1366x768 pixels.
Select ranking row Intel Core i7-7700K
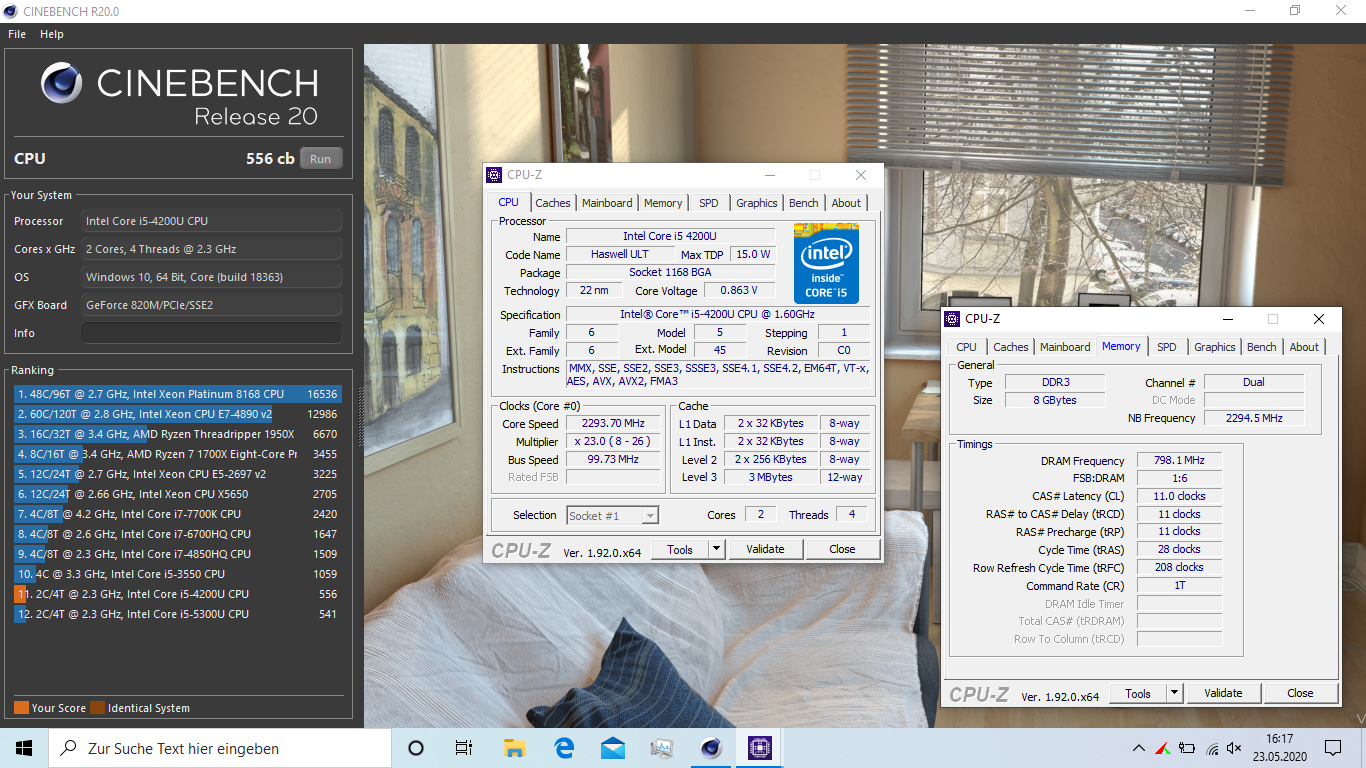[177, 514]
